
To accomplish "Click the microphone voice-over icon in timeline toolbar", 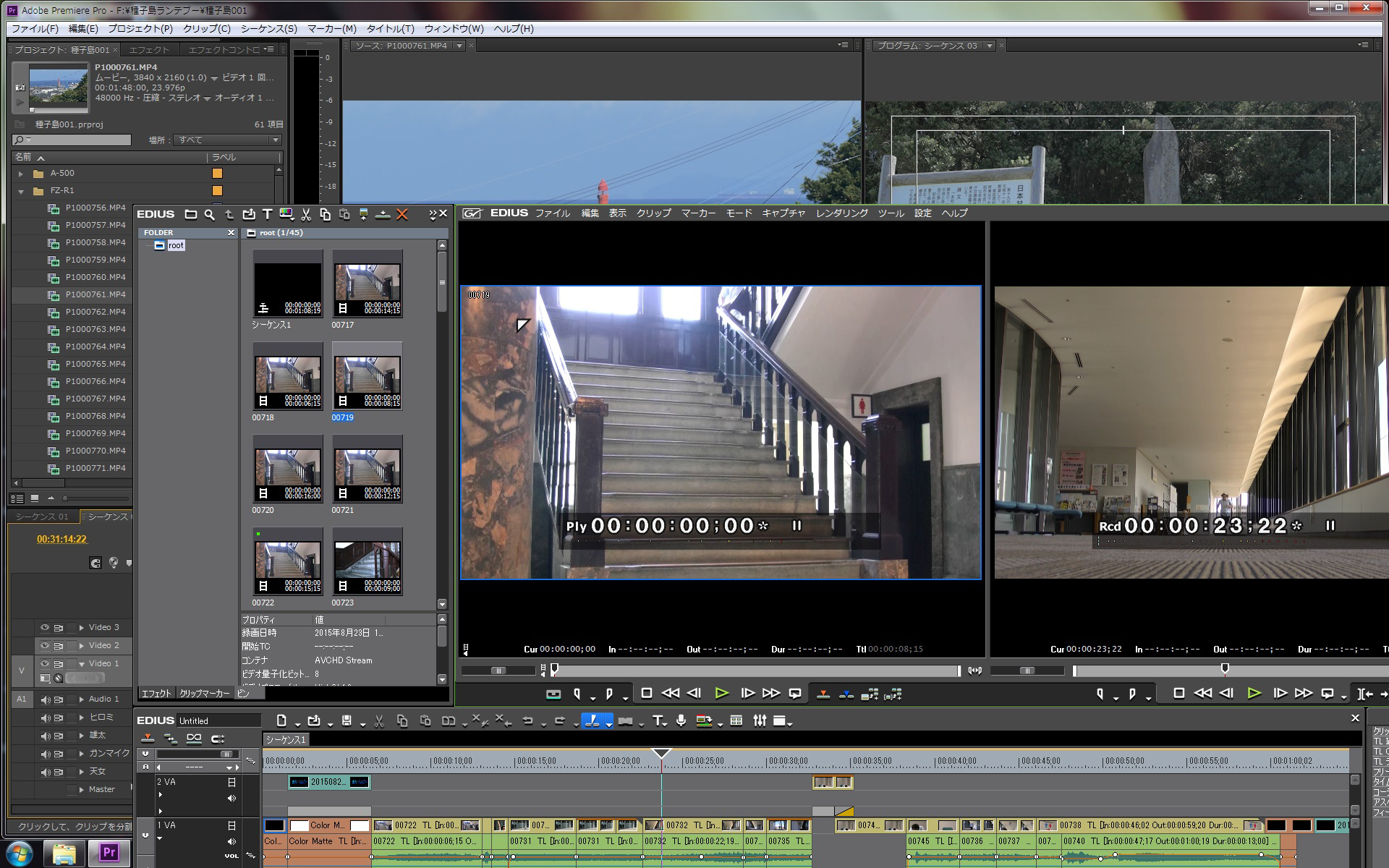I will click(681, 720).
